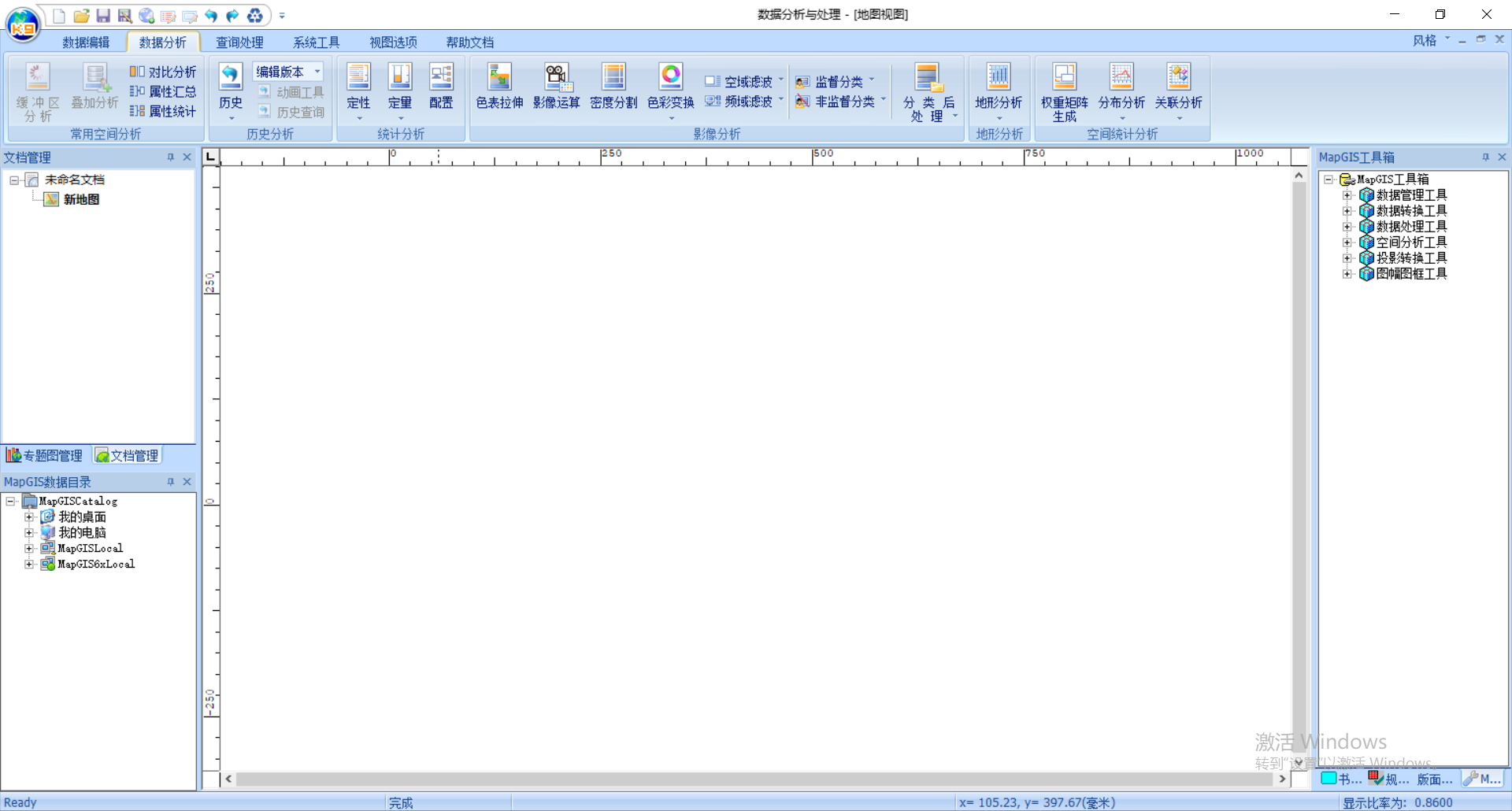Run 对比分析 comparison analysis

pyautogui.click(x=163, y=72)
